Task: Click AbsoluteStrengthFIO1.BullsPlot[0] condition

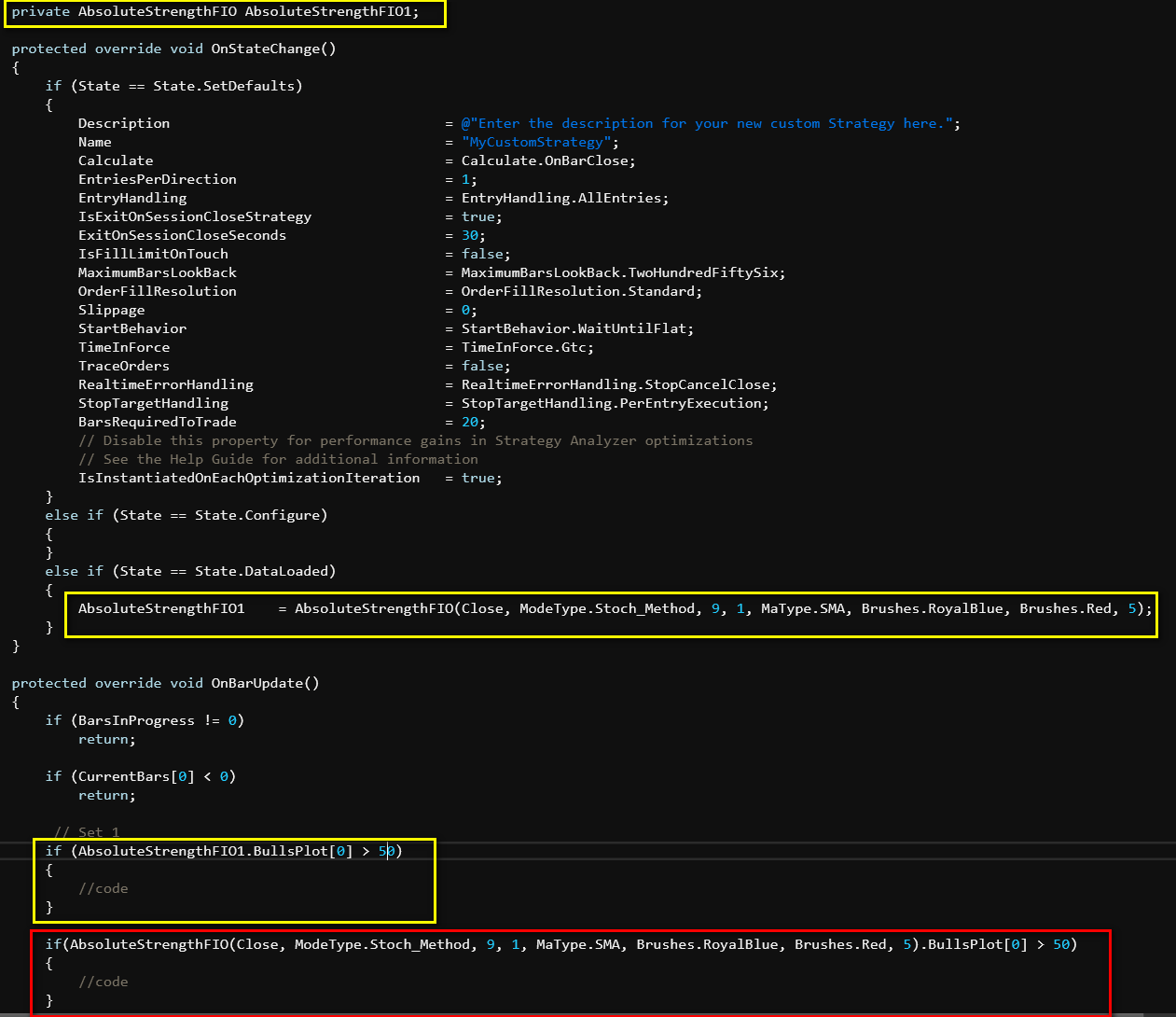Action: click(x=215, y=851)
